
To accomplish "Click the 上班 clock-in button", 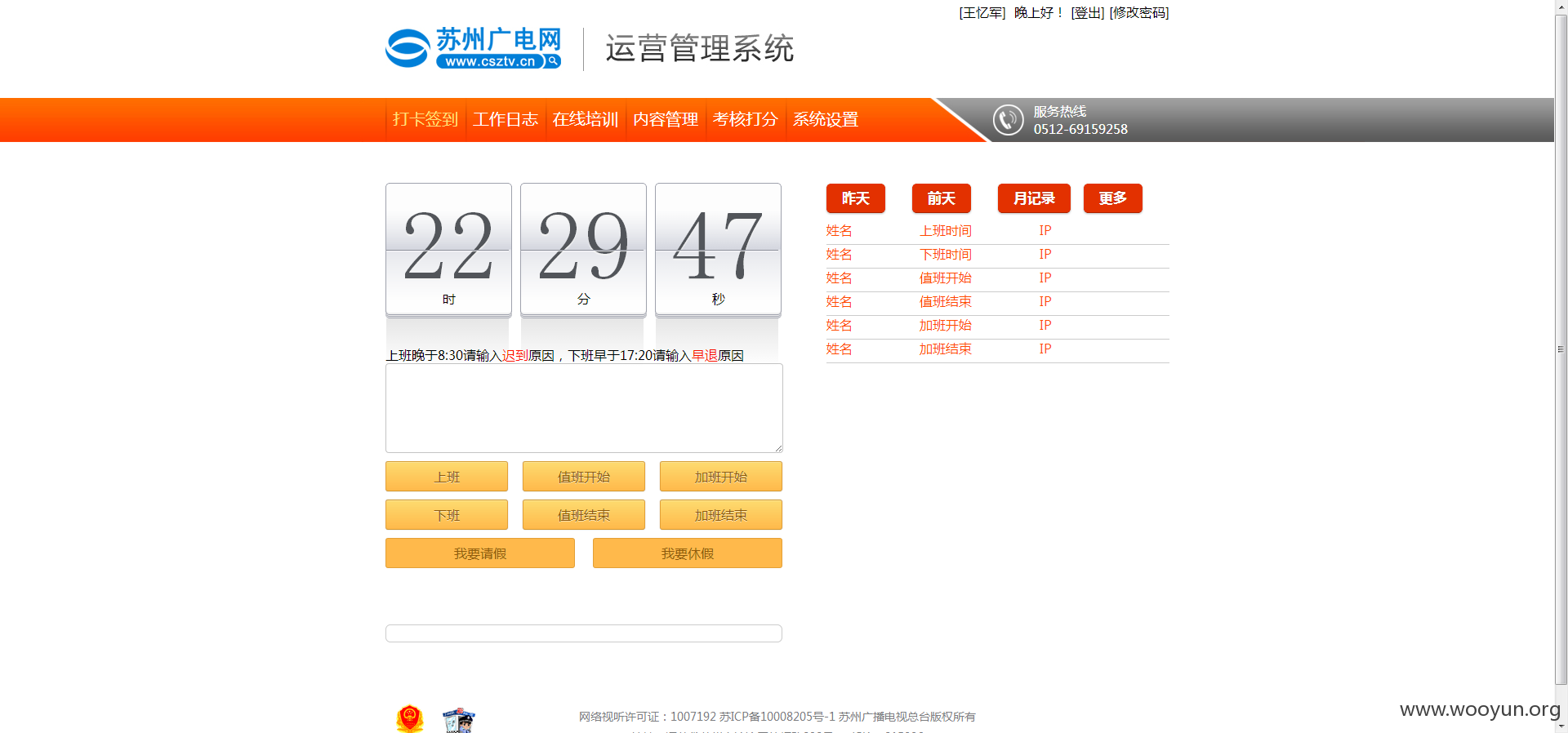I will 447,477.
